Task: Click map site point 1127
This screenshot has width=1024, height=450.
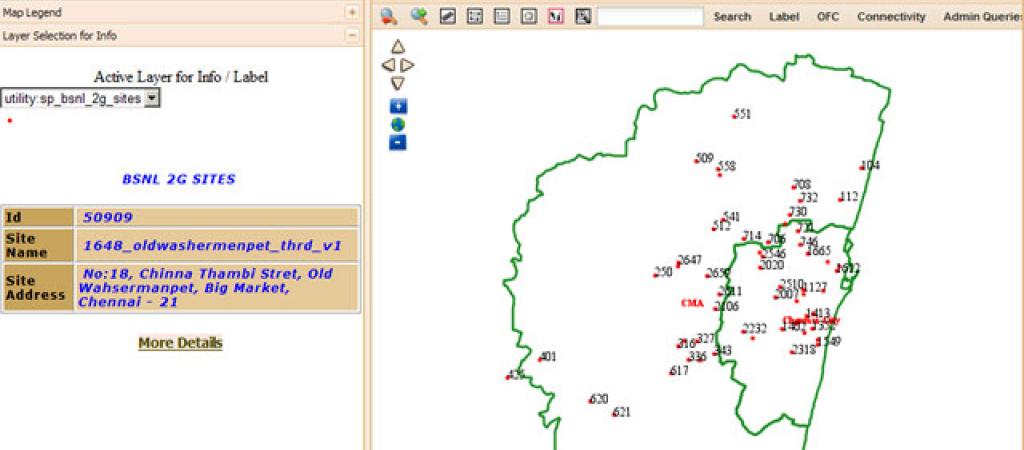Action: 803,291
